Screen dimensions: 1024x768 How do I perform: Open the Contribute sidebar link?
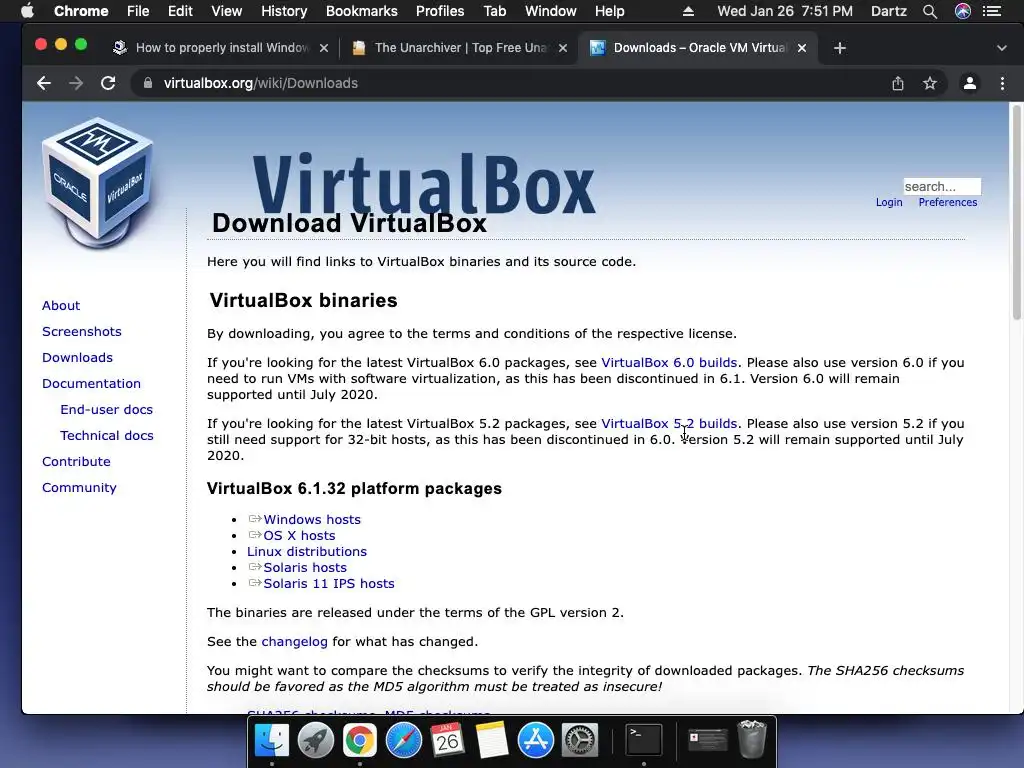(x=76, y=462)
